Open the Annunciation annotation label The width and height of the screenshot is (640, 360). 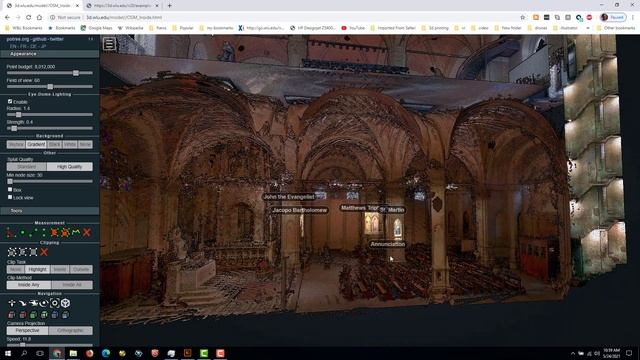tap(387, 244)
